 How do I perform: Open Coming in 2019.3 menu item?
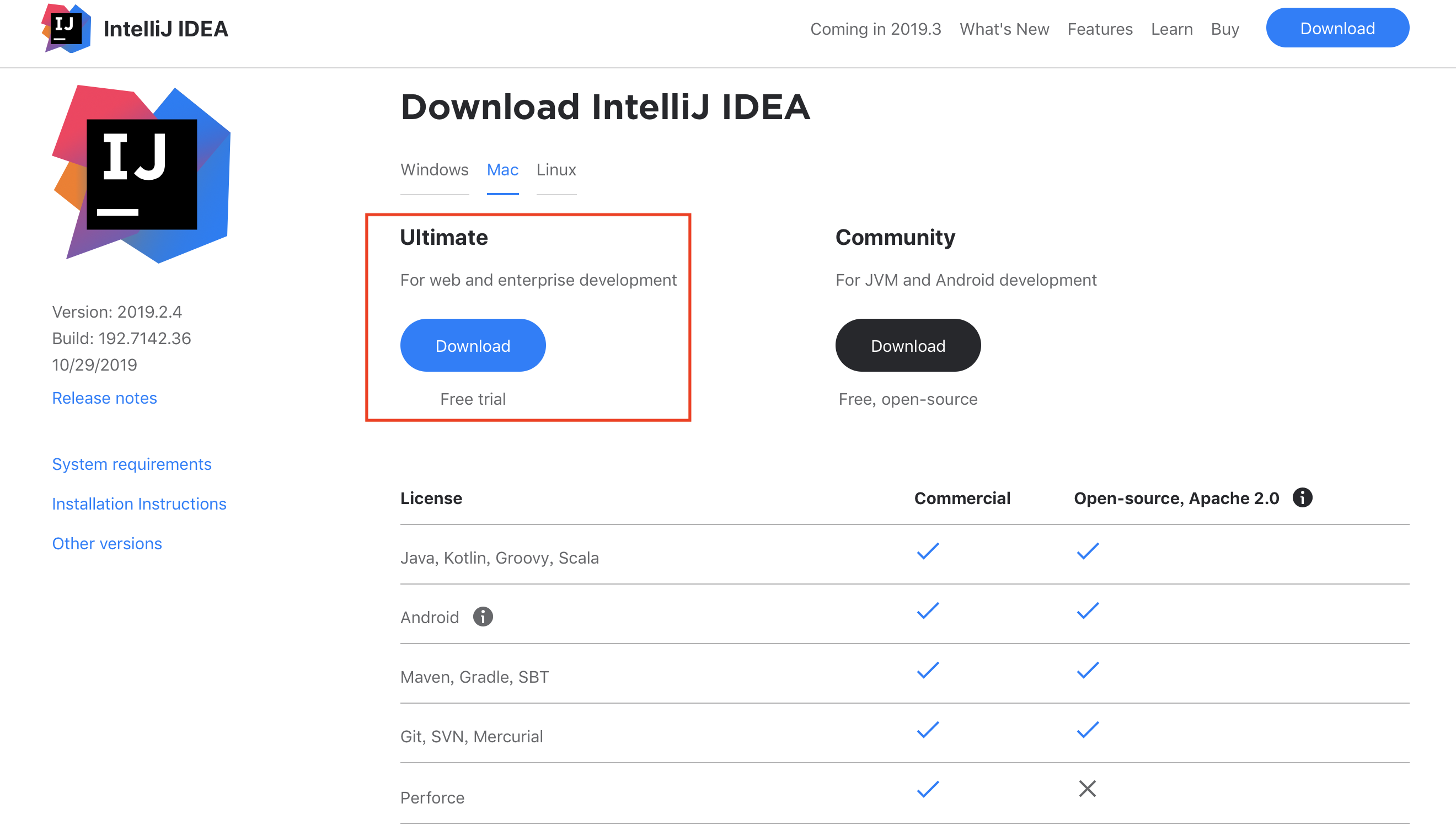pos(875,29)
